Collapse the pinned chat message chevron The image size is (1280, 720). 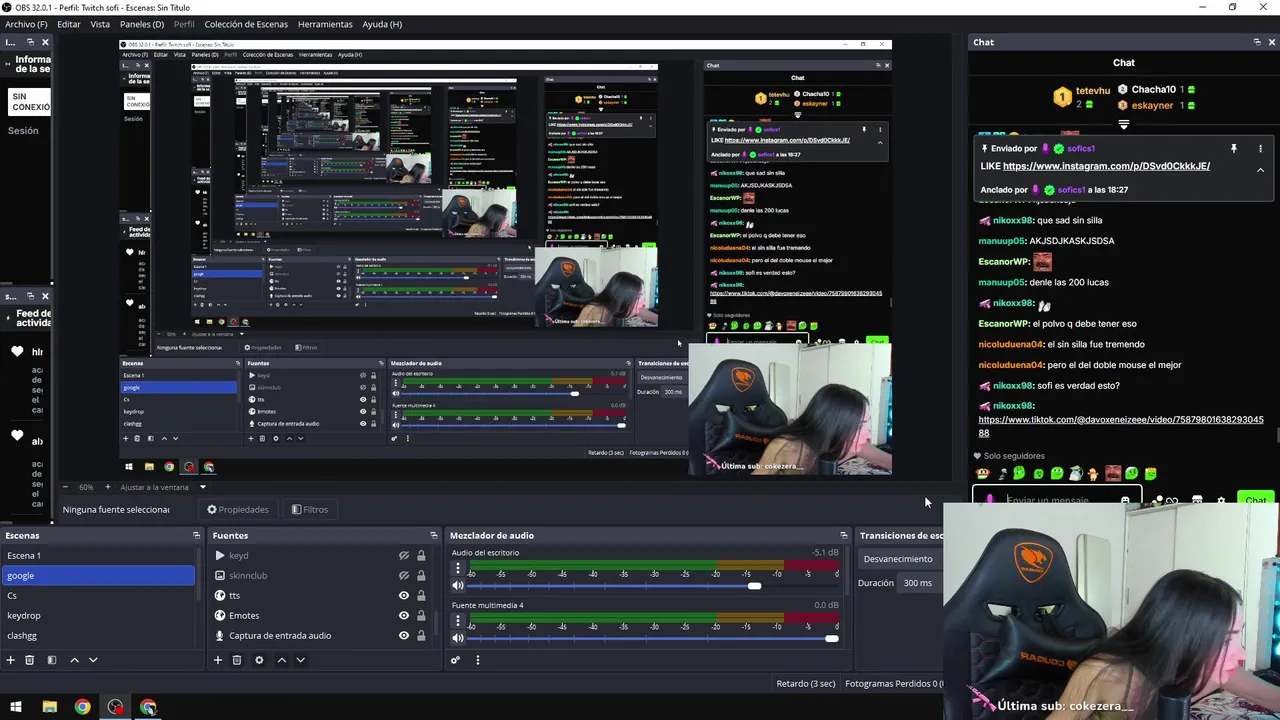[1260, 170]
